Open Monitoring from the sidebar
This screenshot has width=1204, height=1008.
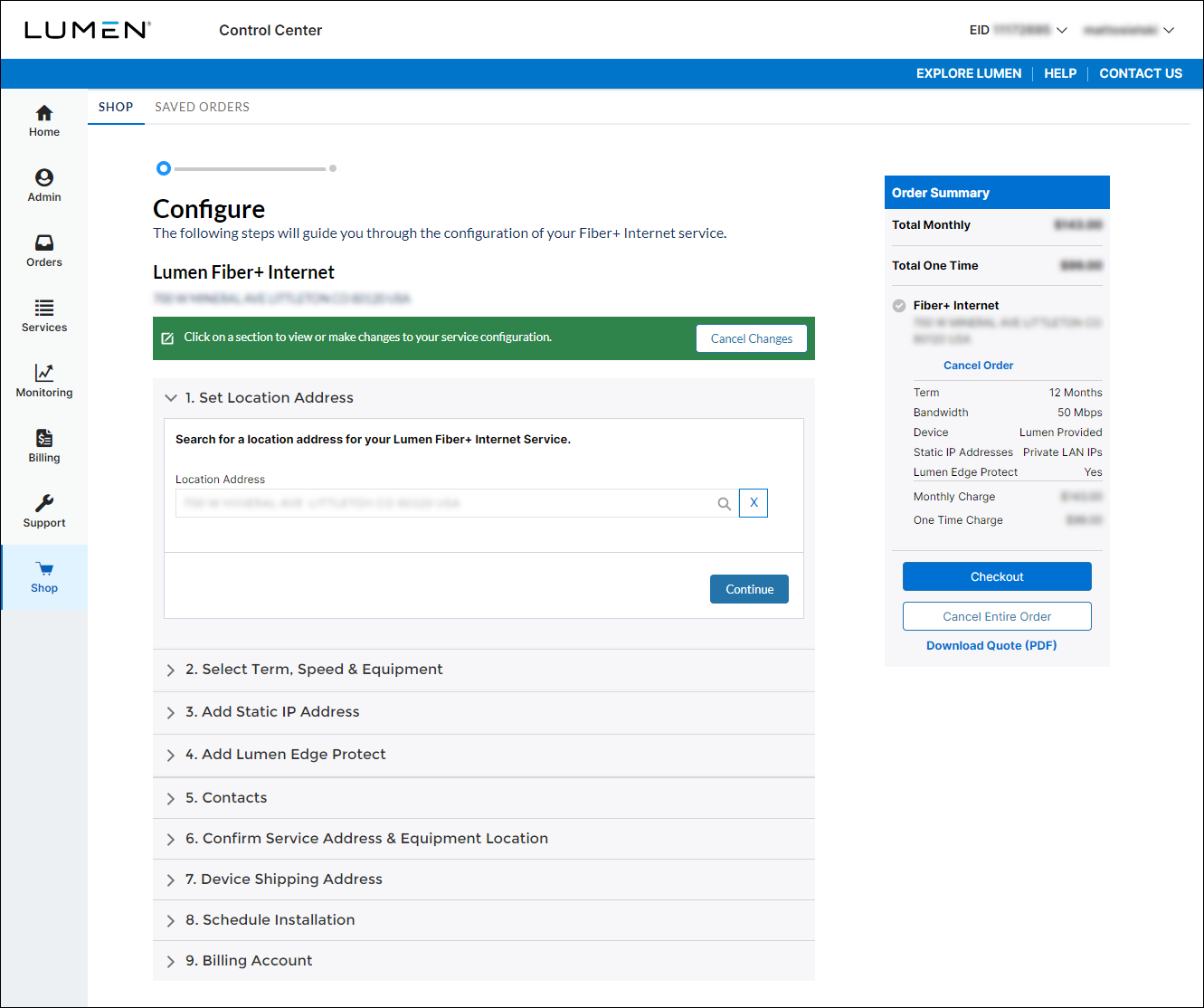tap(44, 382)
